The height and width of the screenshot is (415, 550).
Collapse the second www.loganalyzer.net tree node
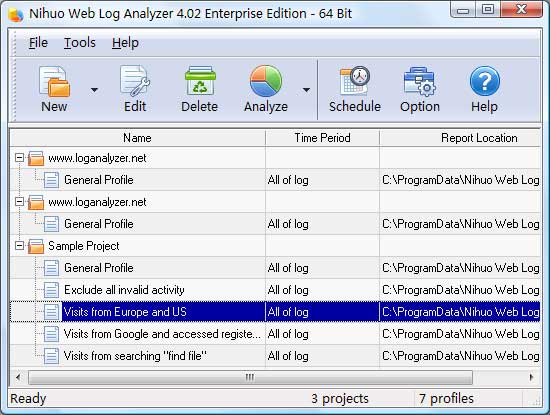pyautogui.click(x=20, y=202)
